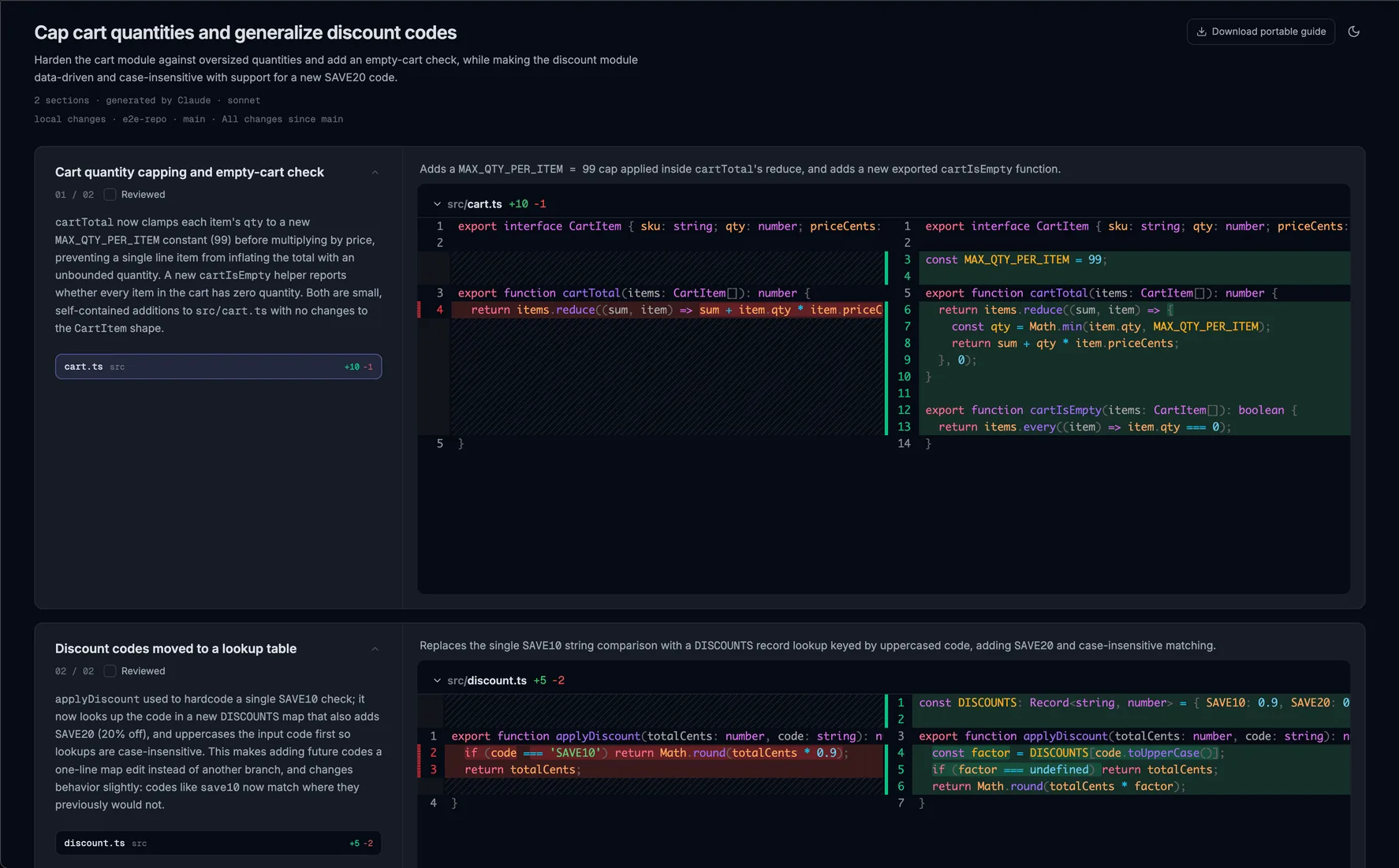
Task: Check Reviewed for Discount codes section
Action: click(110, 671)
